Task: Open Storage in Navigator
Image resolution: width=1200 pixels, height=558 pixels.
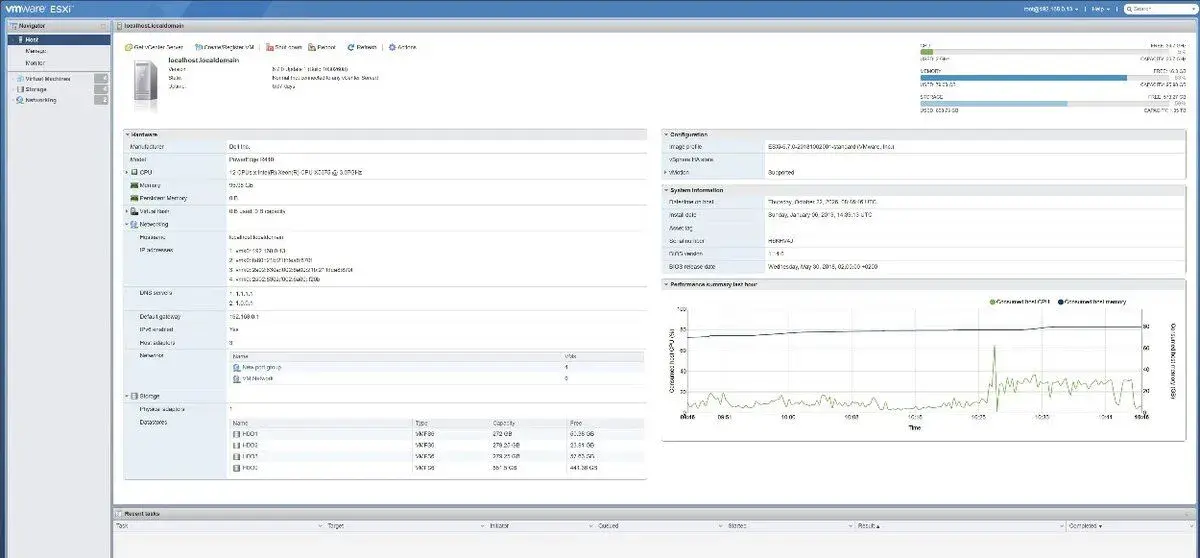Action: point(36,89)
